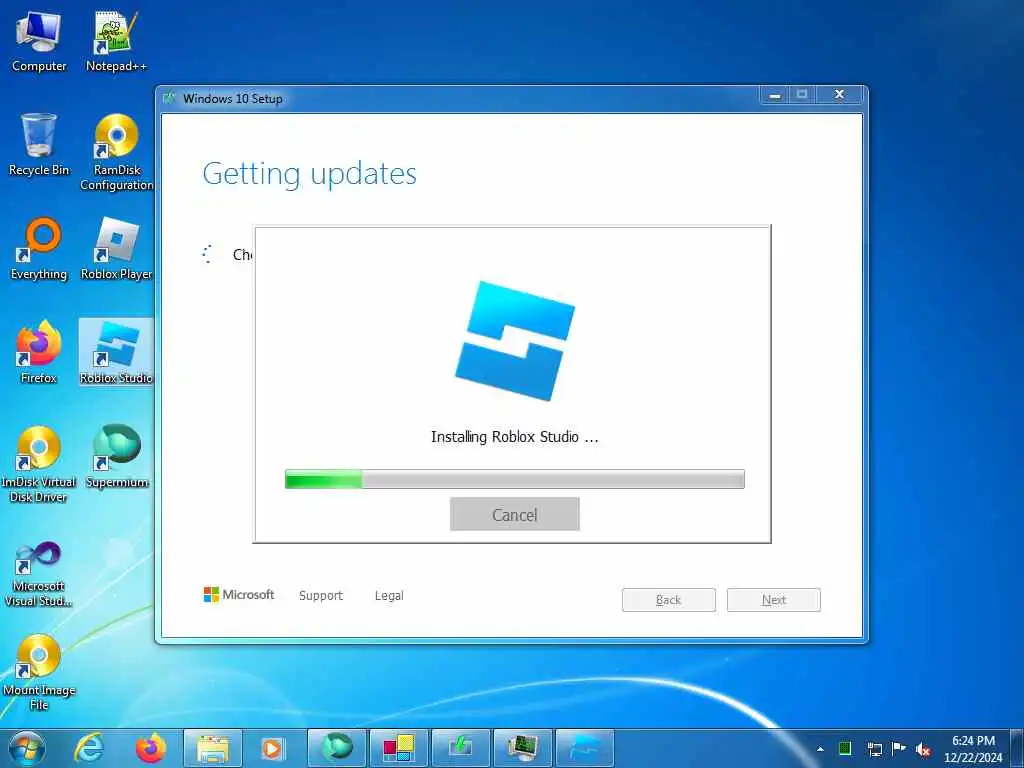
Task: Select the Microsoft Visual Studio shortcut
Action: tap(39, 575)
